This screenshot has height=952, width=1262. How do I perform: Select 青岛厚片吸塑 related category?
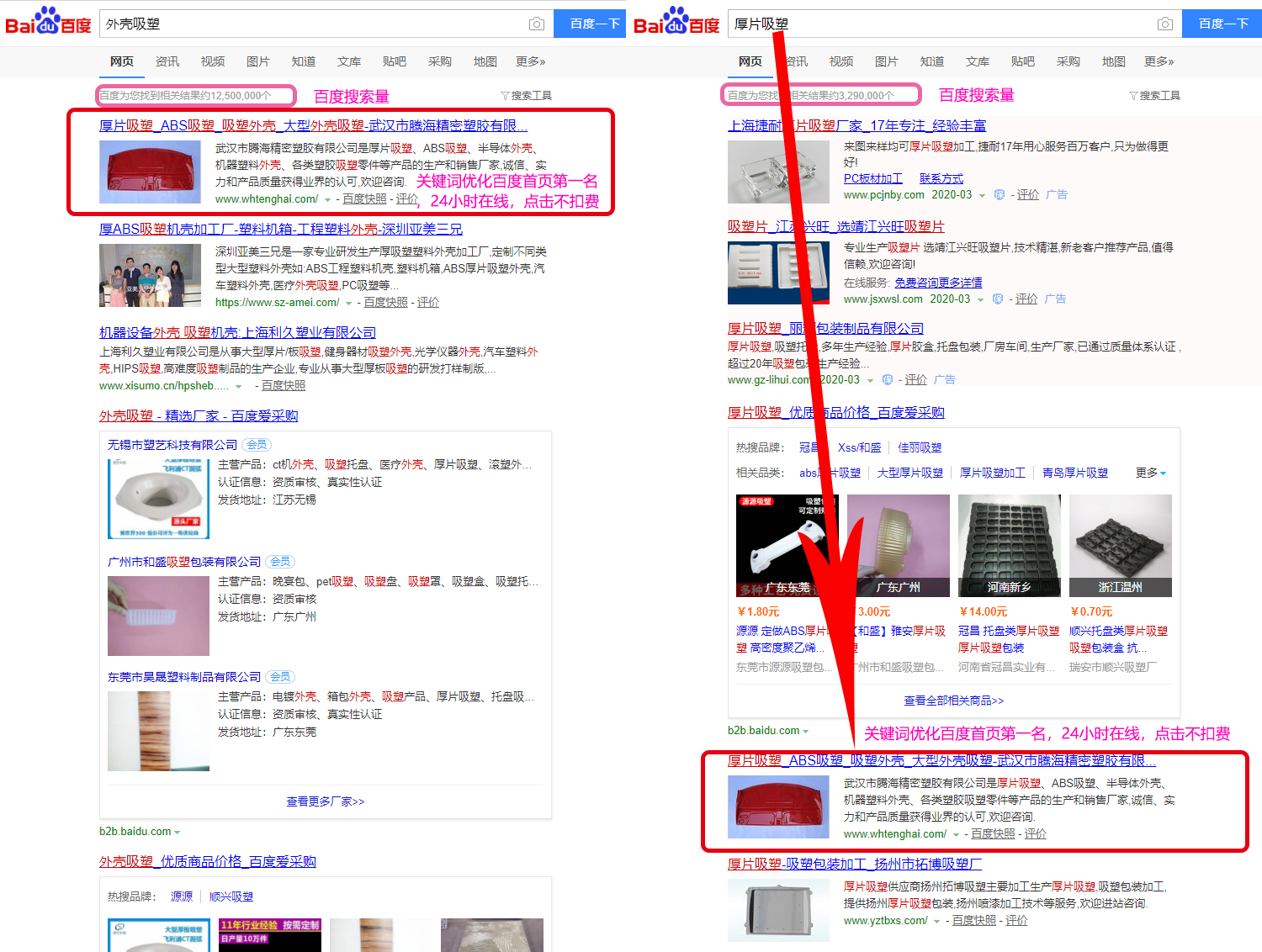pos(1075,473)
